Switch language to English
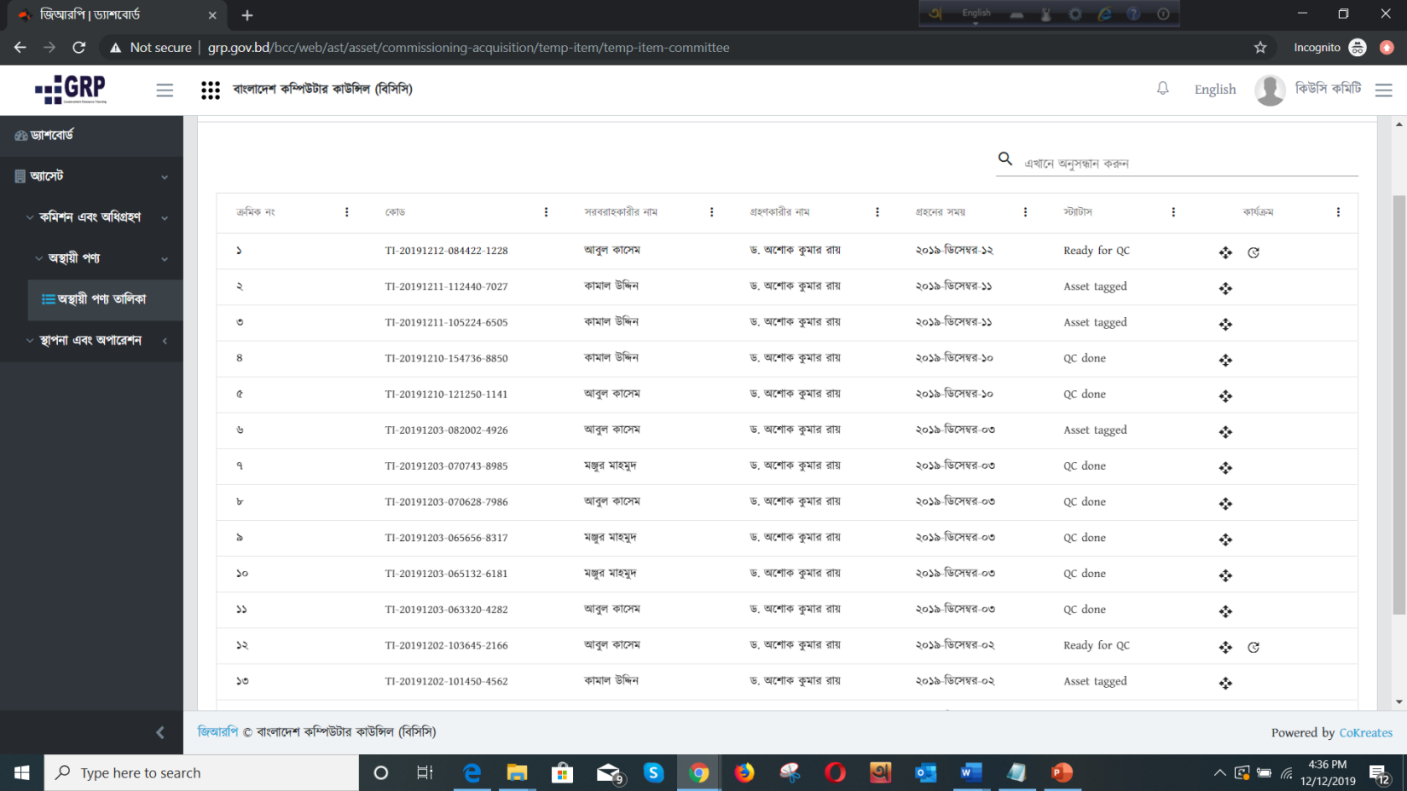The image size is (1407, 791). (1214, 90)
